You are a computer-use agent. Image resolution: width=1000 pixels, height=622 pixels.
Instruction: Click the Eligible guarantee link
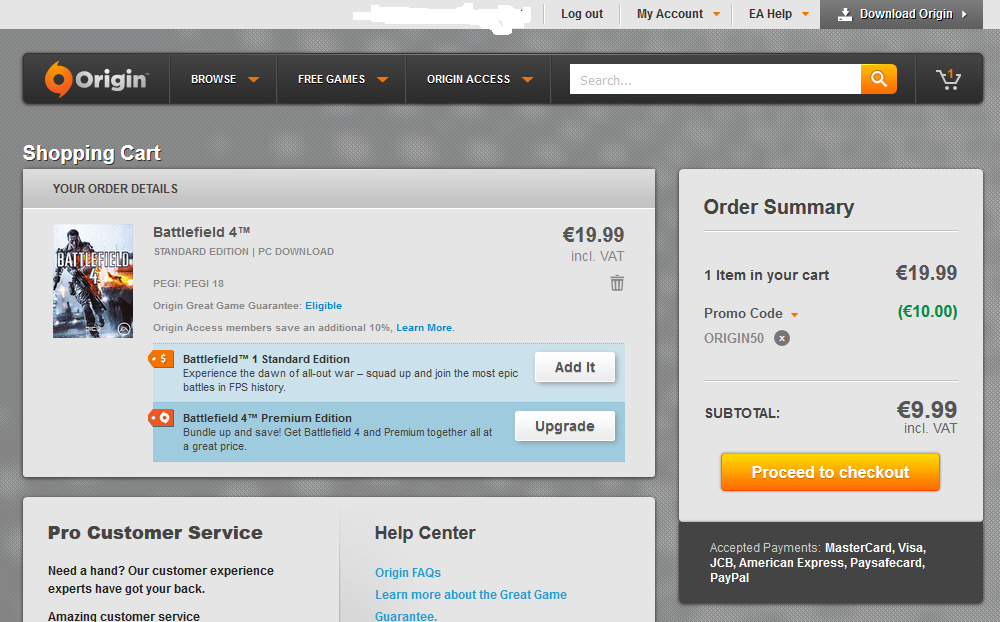(323, 306)
